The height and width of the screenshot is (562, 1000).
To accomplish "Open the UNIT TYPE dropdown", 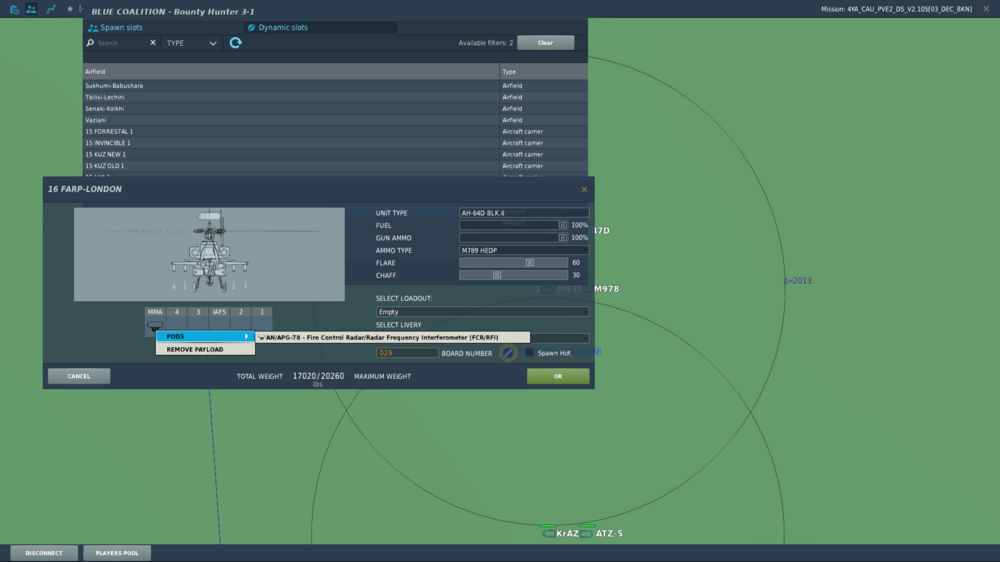I will tap(524, 213).
